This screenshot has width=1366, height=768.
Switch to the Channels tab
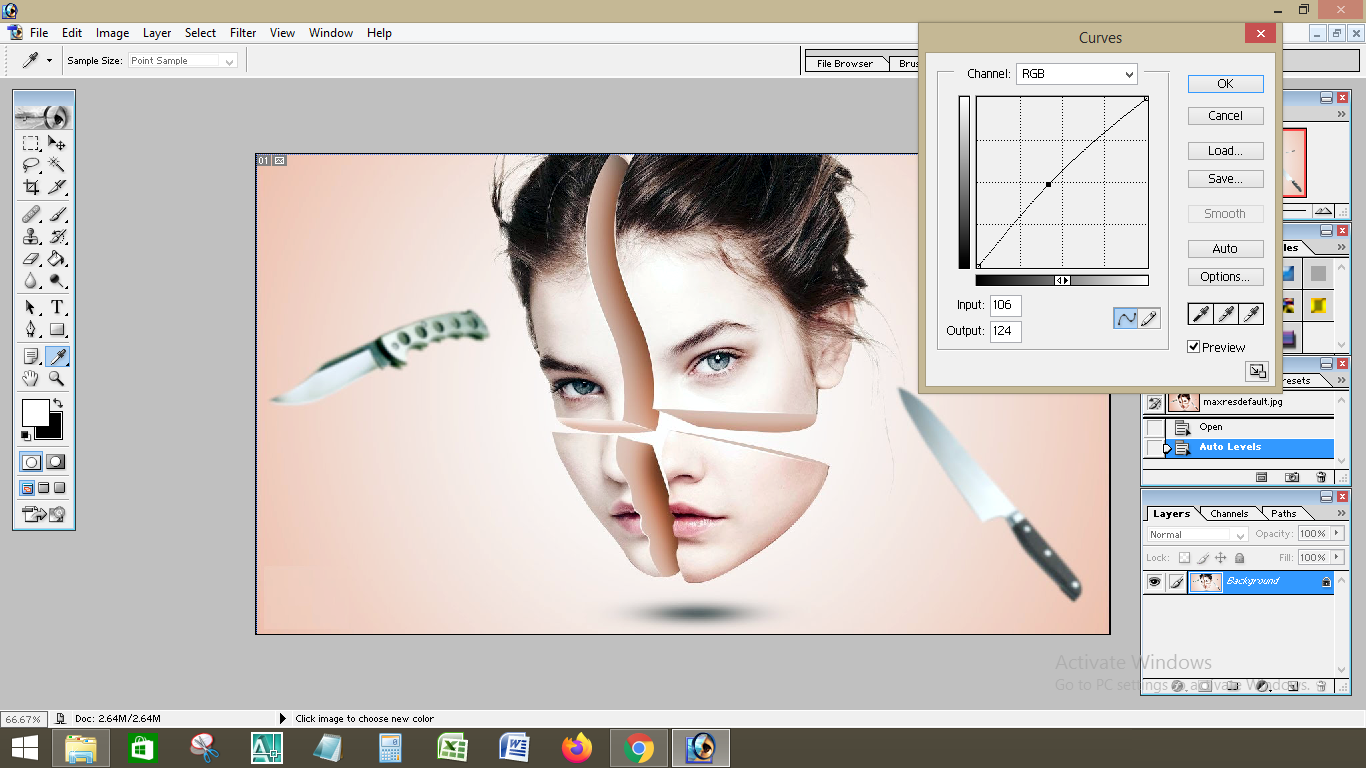tap(1228, 514)
